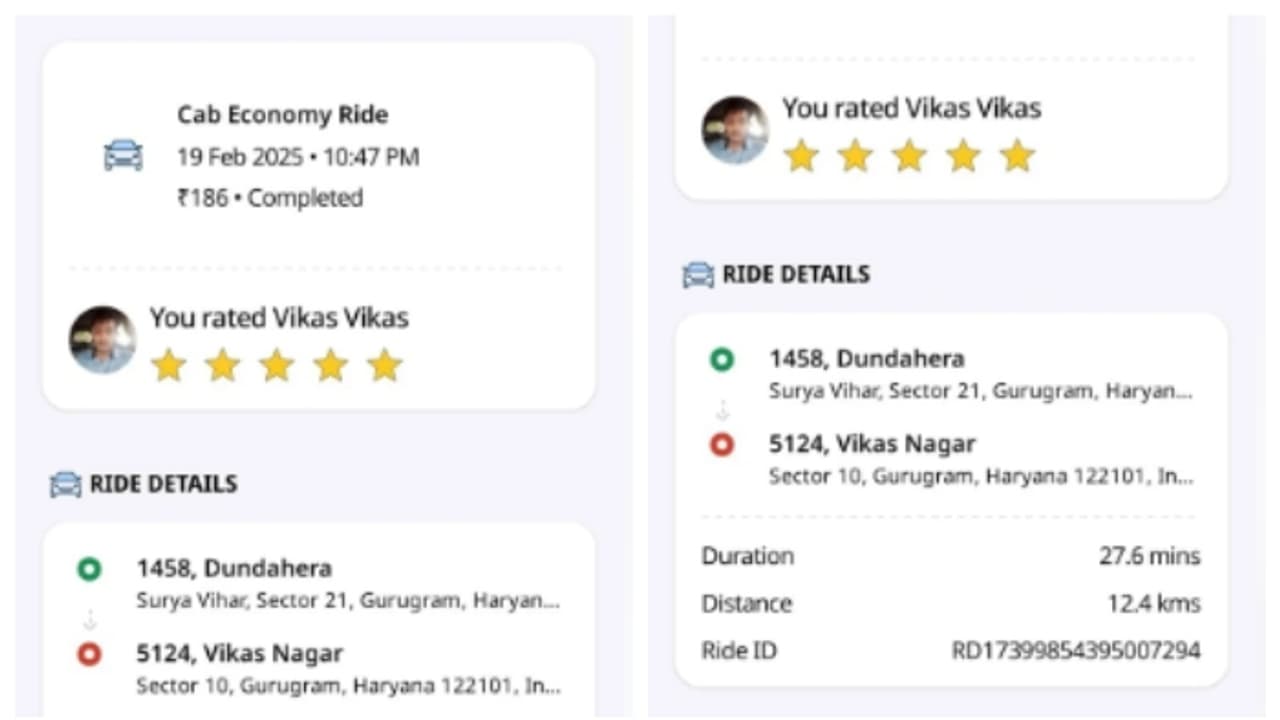This screenshot has width=1280, height=720.
Task: Click the blue cab icon beside Cab Economy Ride
Action: click(122, 156)
